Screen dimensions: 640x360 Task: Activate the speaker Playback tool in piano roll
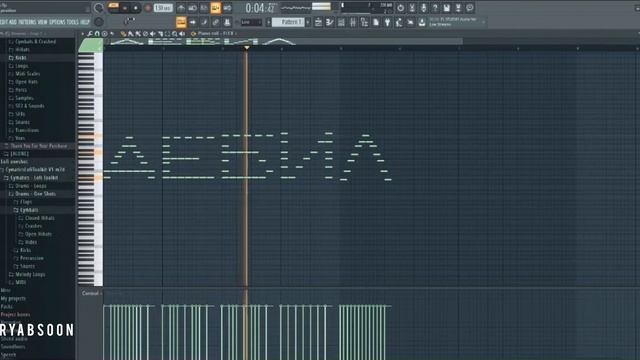pos(182,34)
